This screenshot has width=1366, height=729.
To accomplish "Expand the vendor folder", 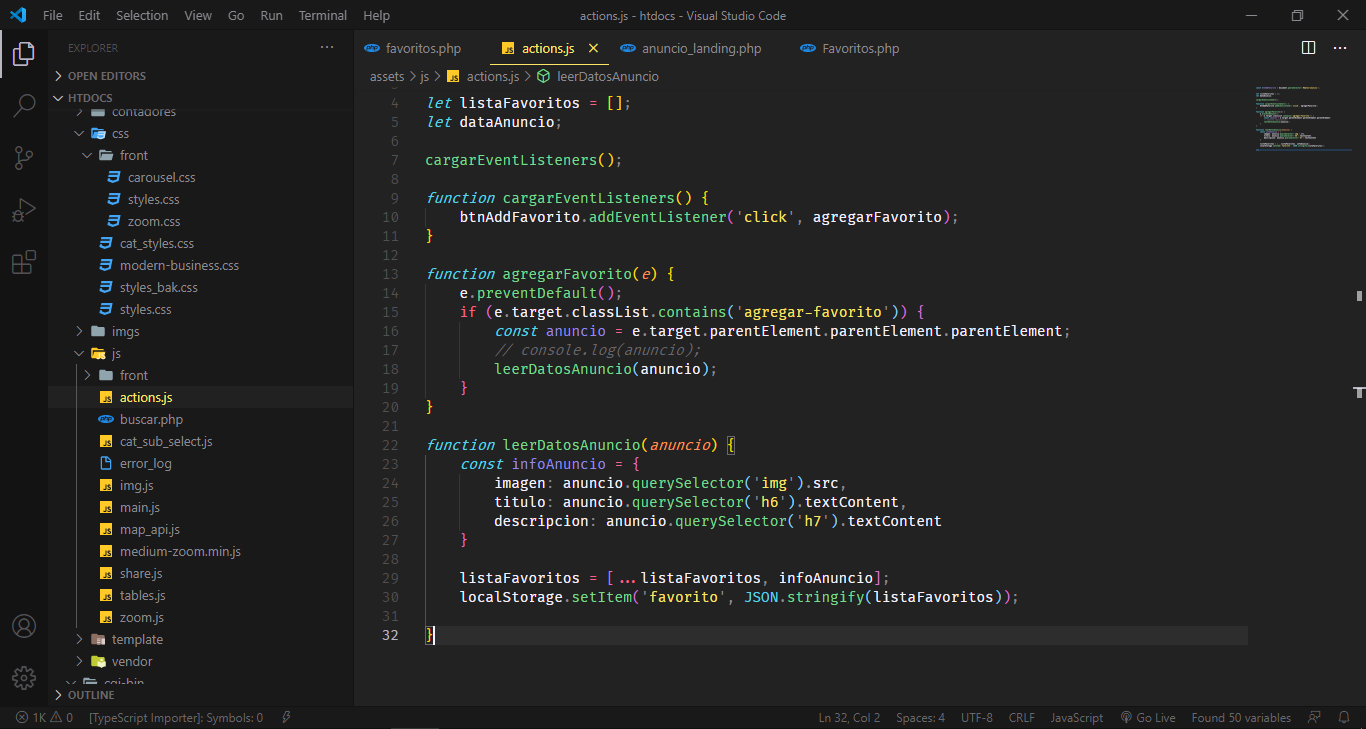I will point(132,661).
